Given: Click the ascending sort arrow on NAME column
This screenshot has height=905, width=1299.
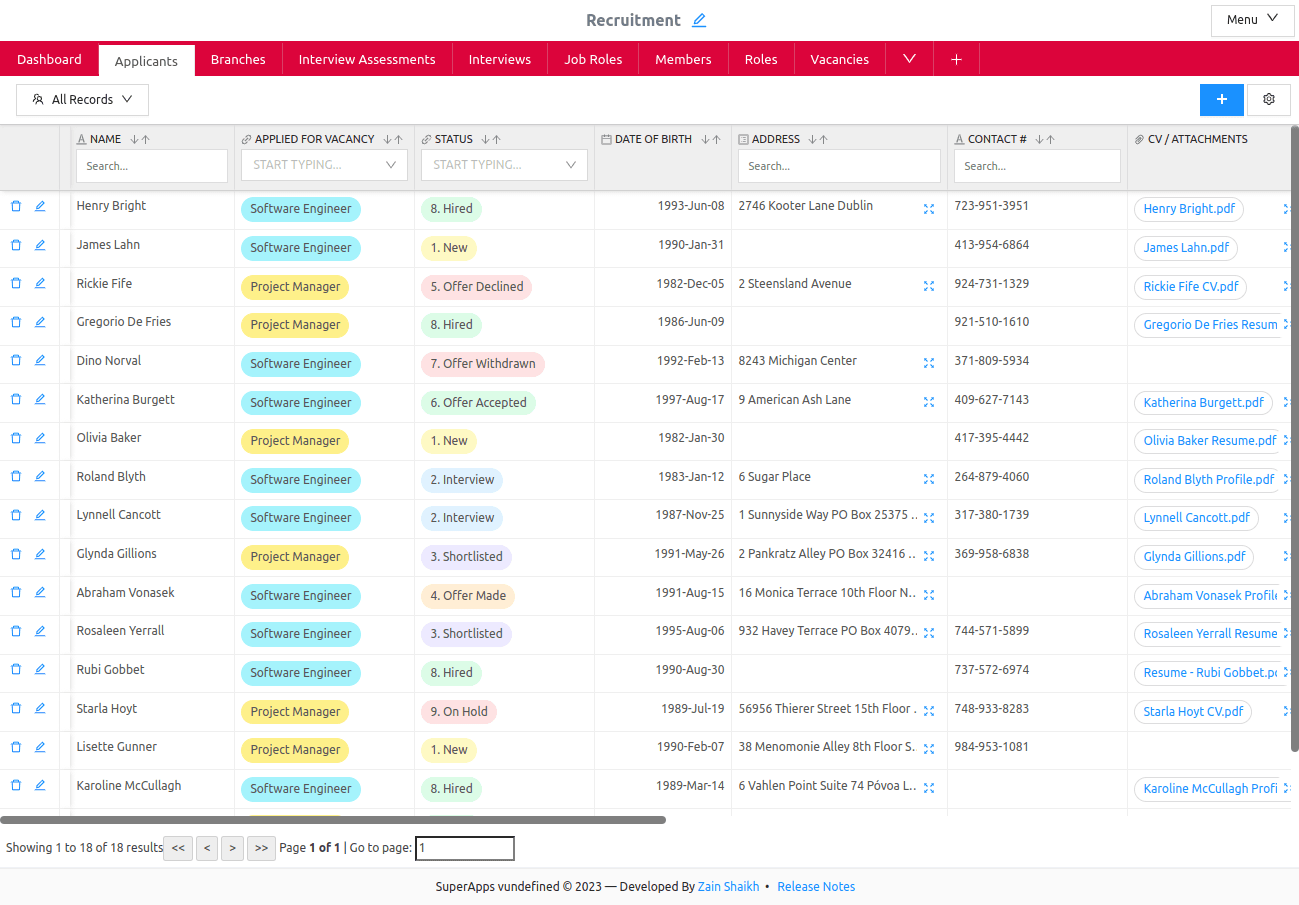Looking at the screenshot, I should [145, 139].
